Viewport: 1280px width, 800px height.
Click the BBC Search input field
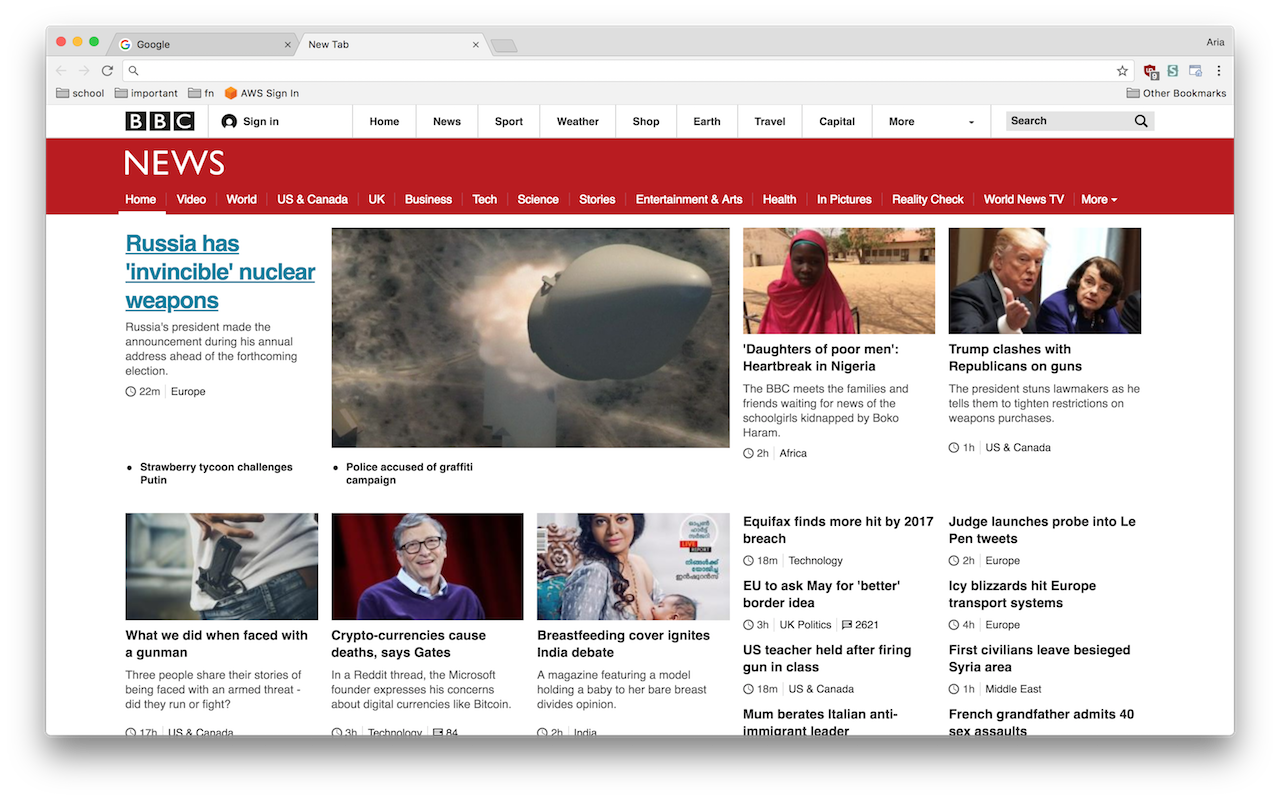pyautogui.click(x=1067, y=121)
